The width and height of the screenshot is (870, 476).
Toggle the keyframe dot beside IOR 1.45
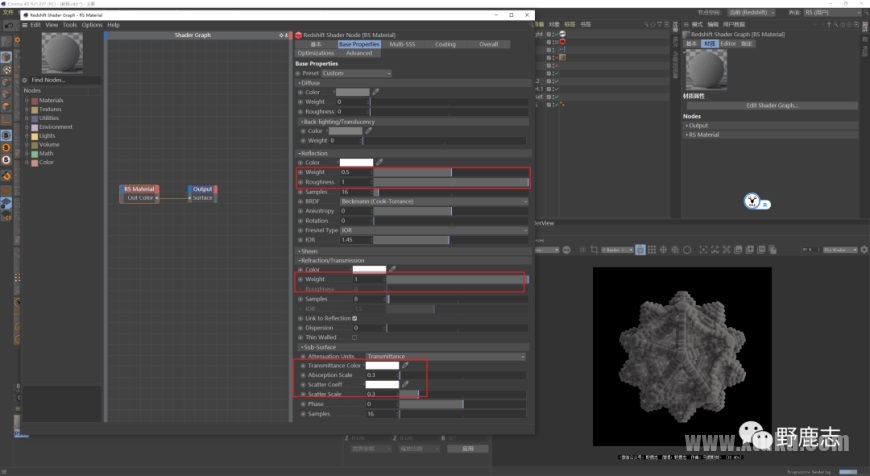301,240
